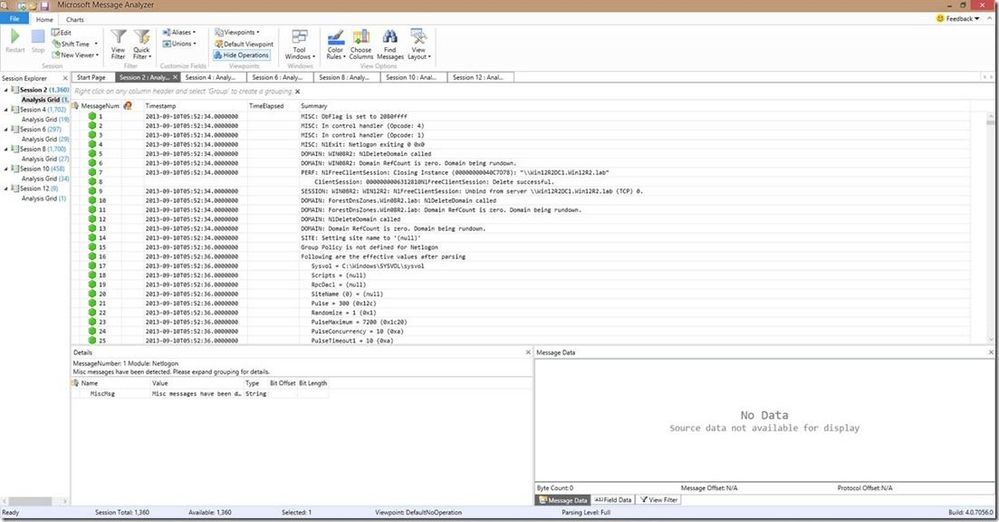The height and width of the screenshot is (522, 999).
Task: Sort by the Summary column header
Action: 313,106
